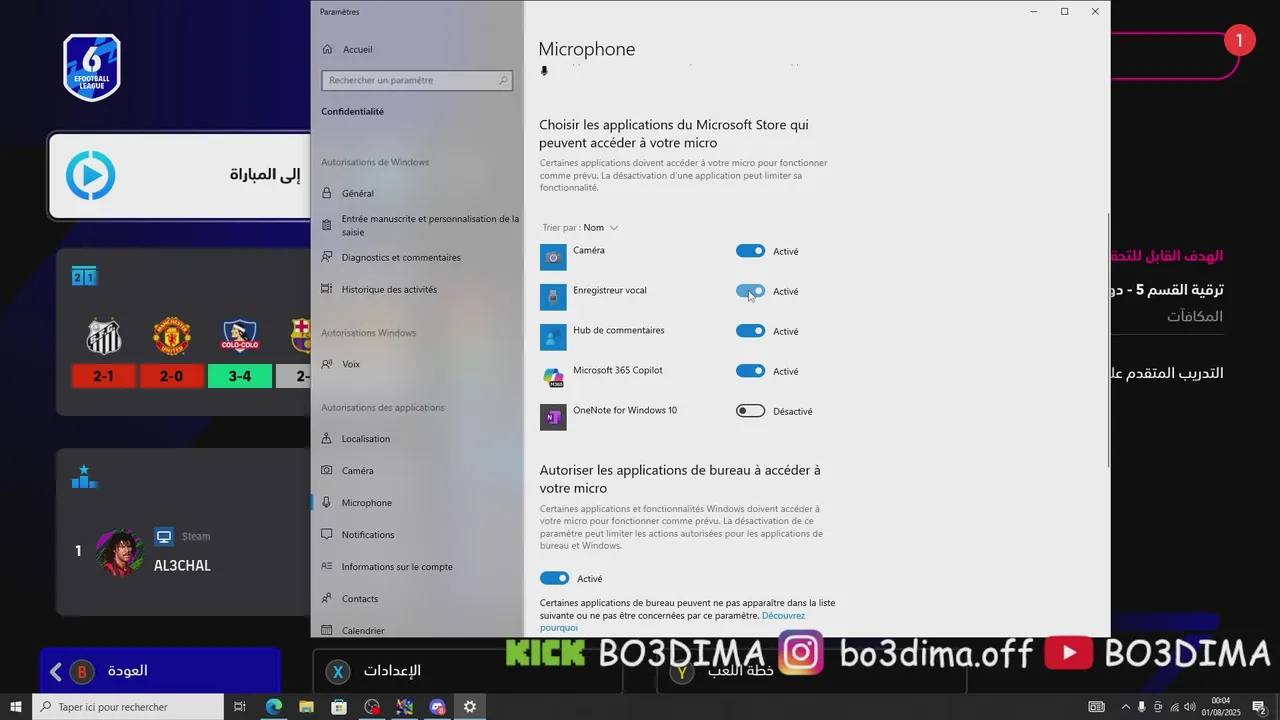Screen dimensions: 1280x720
Task: Open Notifications permissions page
Action: pos(417,534)
